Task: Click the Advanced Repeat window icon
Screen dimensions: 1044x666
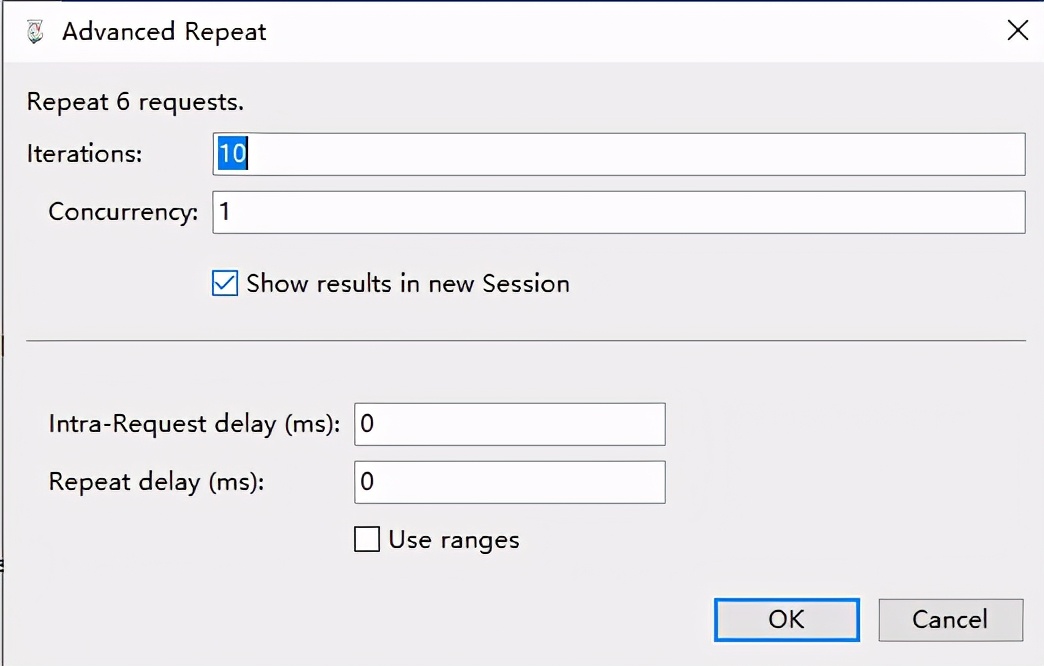Action: 34,32
